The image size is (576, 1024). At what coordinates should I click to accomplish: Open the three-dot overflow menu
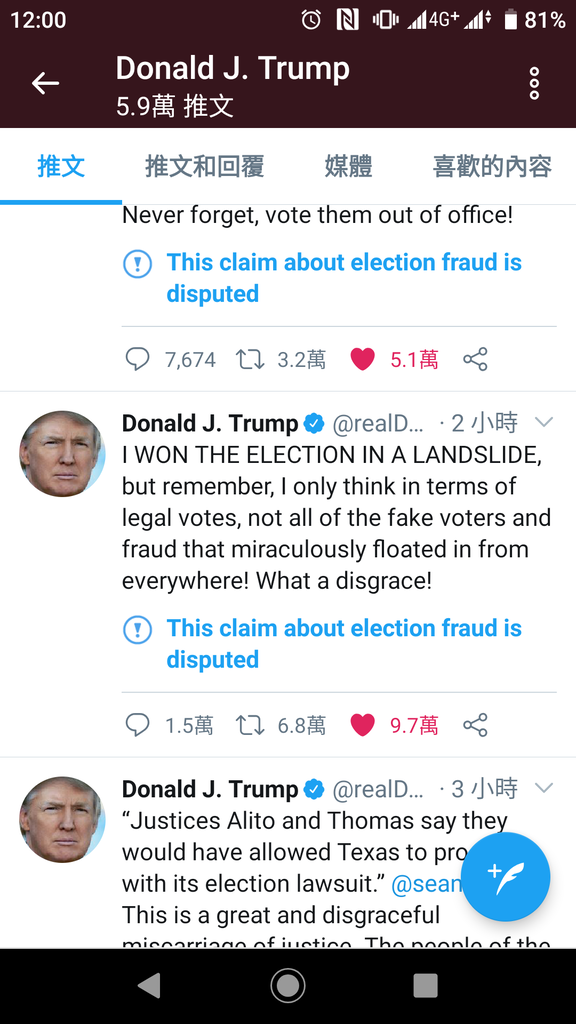coord(534,84)
